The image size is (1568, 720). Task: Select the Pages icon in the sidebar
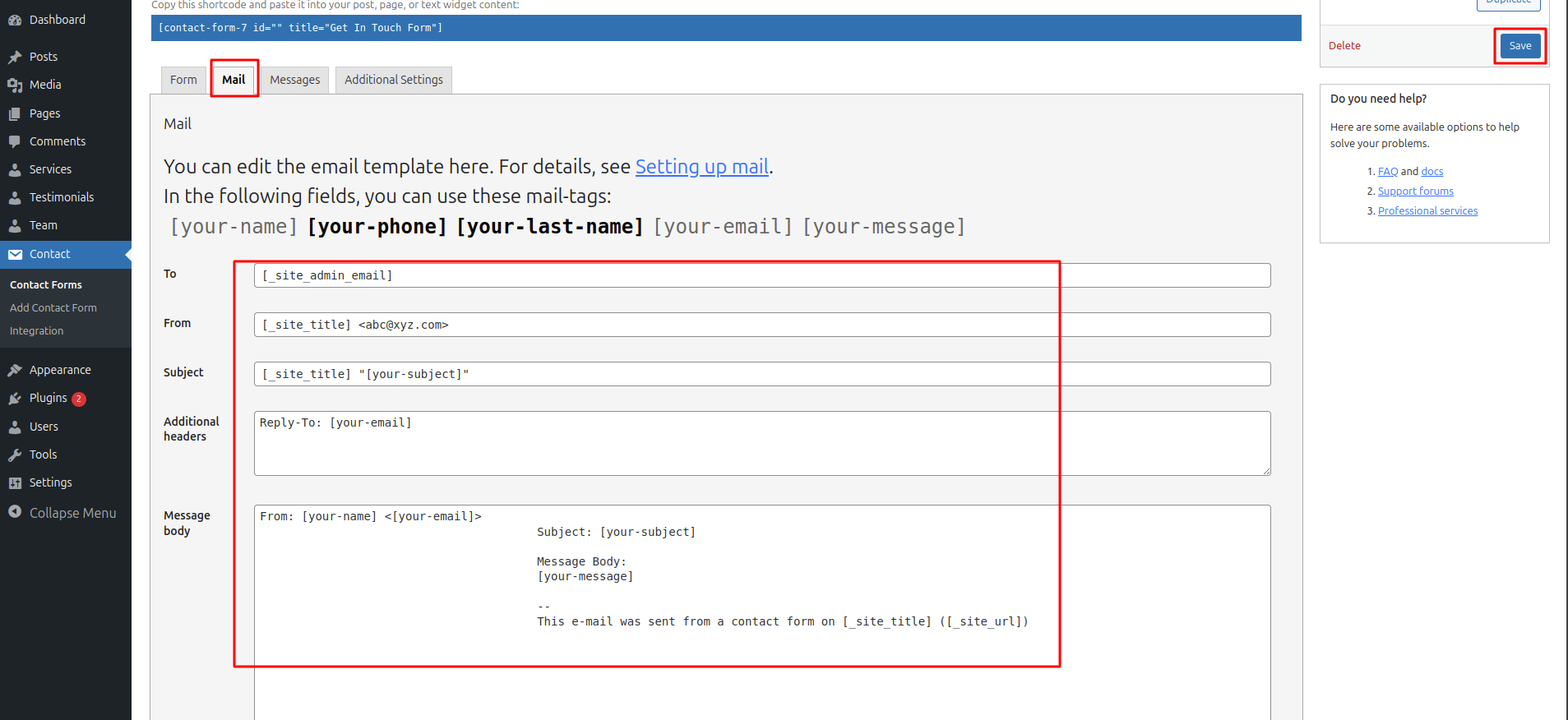[15, 113]
